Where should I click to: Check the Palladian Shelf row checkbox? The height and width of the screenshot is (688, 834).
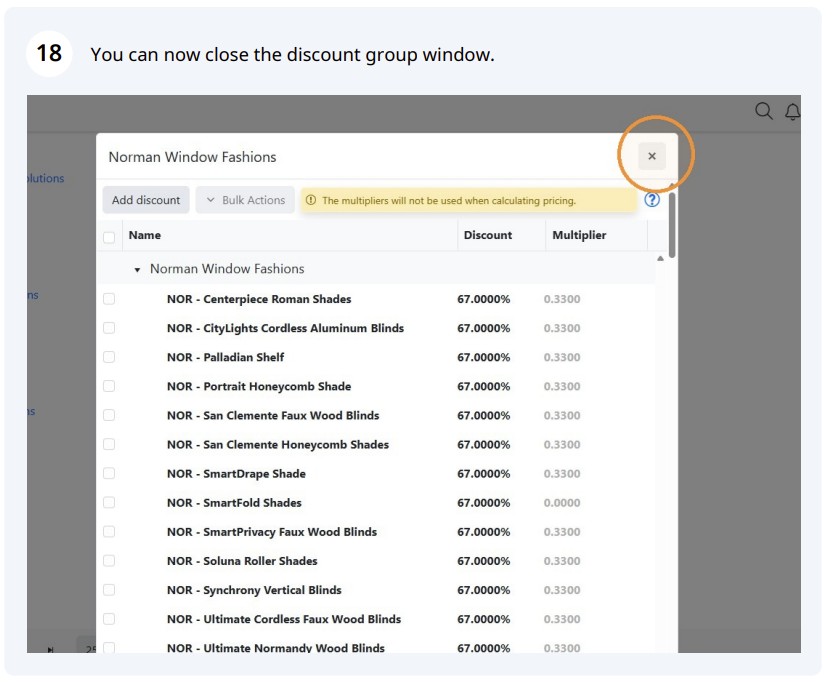109,357
